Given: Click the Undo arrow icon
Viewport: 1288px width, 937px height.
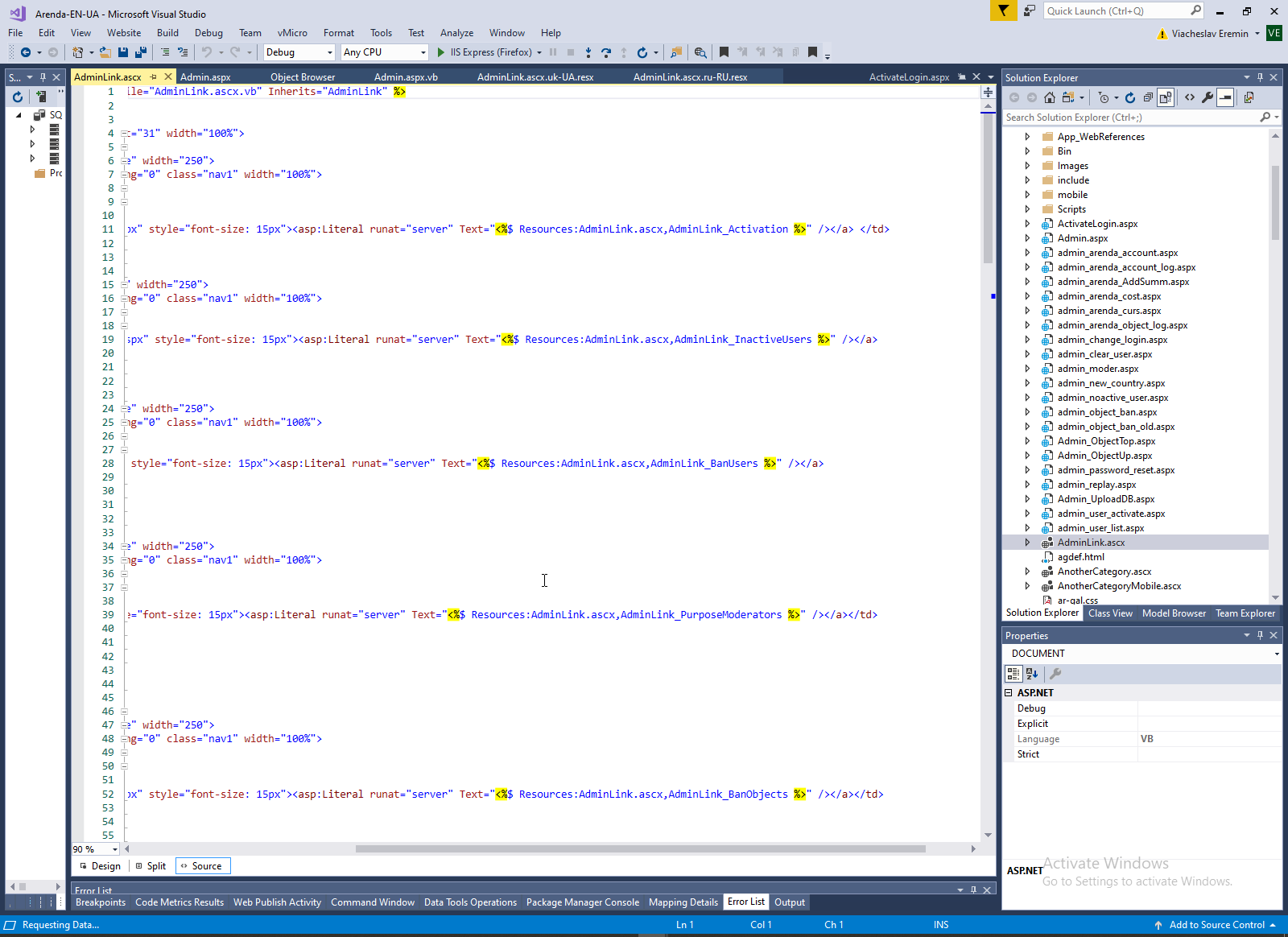Looking at the screenshot, I should click(x=207, y=52).
